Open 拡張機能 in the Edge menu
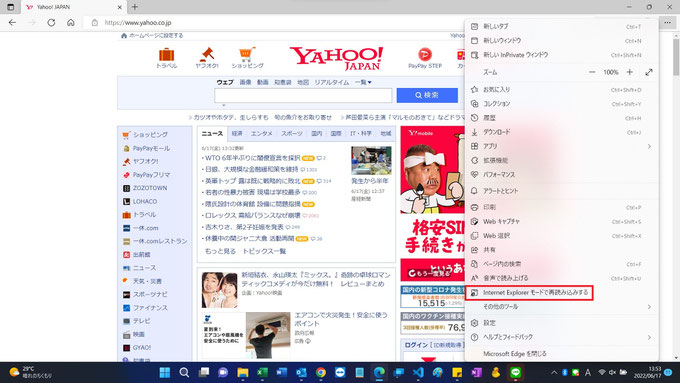Screen dimensions: 680x383 562,160
